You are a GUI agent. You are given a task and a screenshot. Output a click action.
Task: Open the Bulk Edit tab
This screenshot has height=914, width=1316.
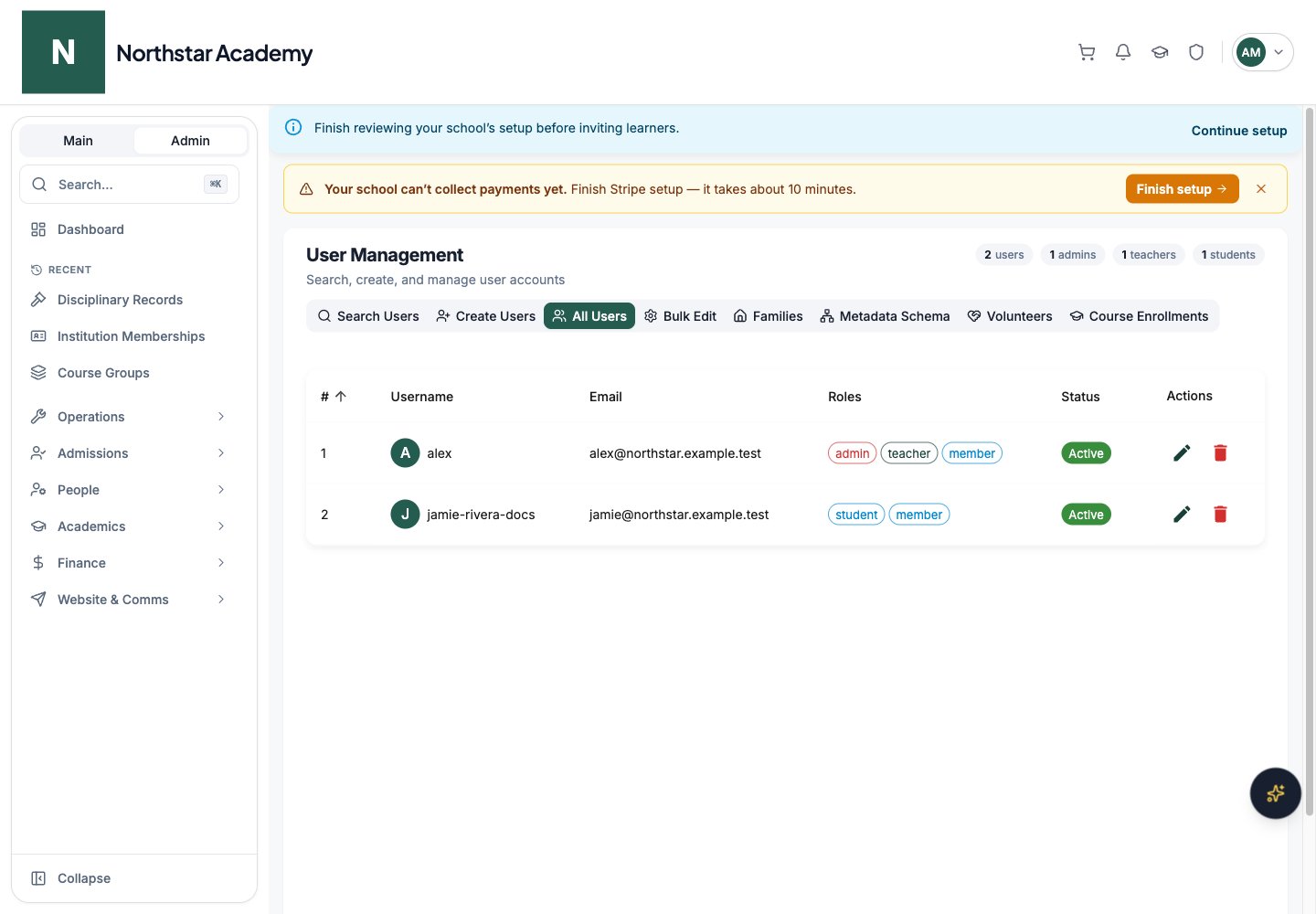[x=681, y=316]
